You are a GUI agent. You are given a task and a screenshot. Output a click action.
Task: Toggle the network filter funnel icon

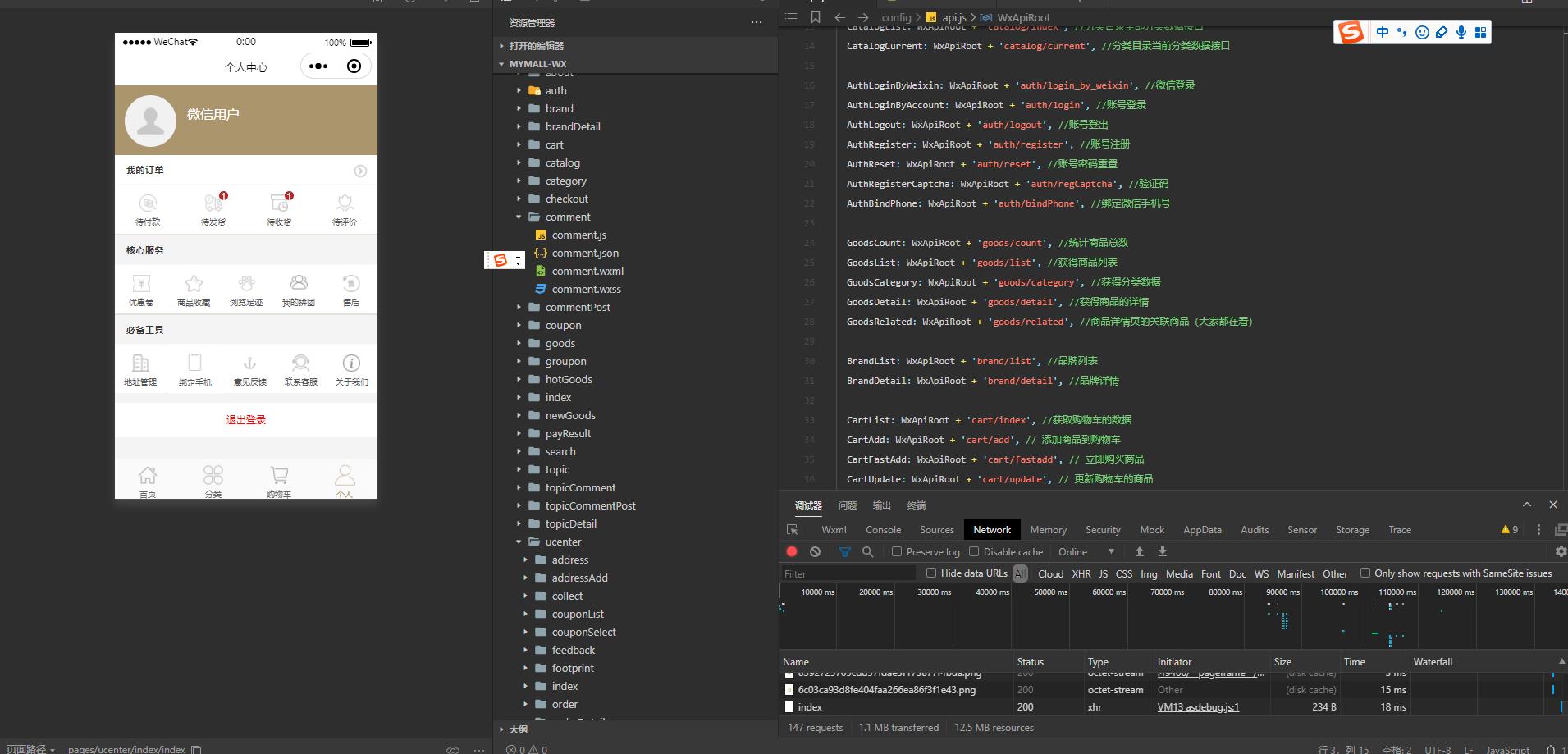[845, 551]
